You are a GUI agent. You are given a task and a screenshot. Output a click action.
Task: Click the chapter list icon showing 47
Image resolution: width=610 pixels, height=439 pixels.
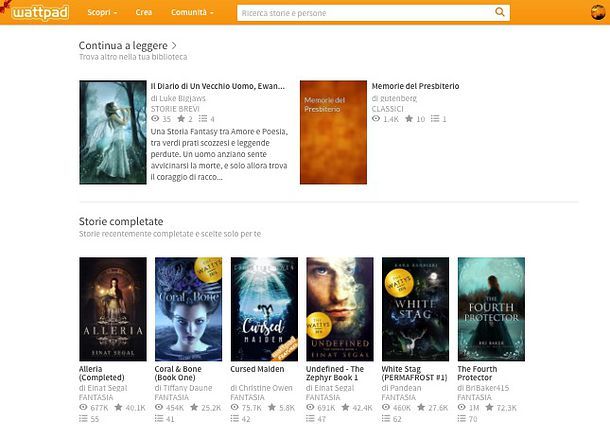point(310,418)
